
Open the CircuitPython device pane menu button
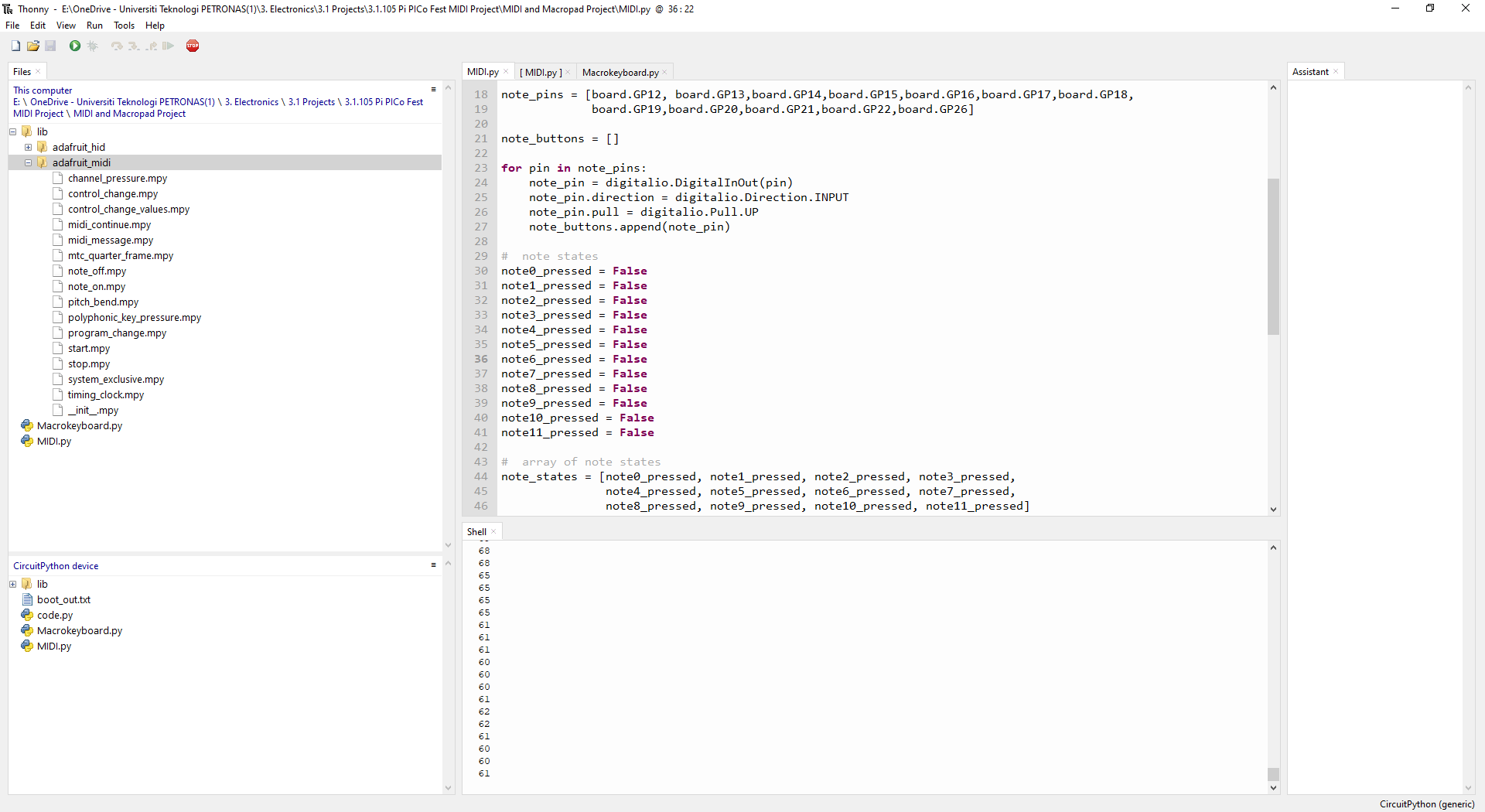click(x=434, y=565)
